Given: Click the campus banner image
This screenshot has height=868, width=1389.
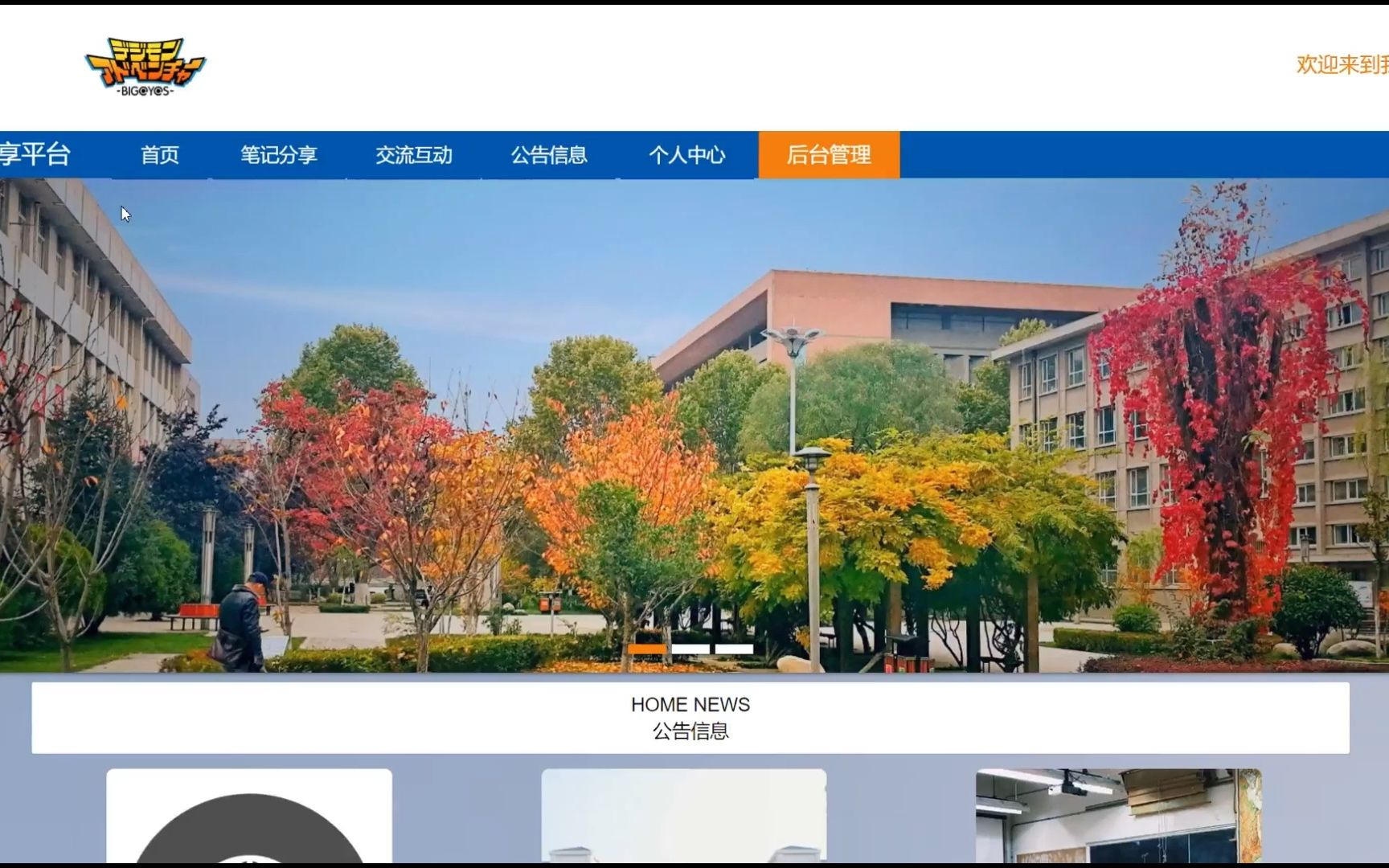Looking at the screenshot, I should click(694, 425).
